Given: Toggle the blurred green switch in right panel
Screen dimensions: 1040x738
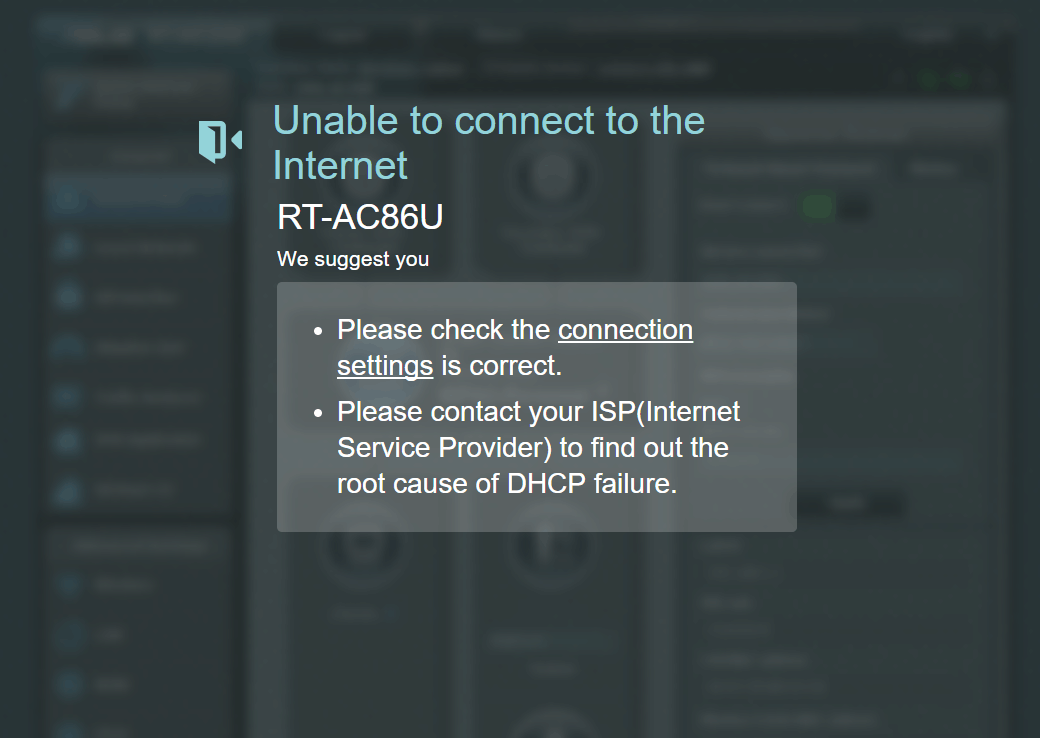Looking at the screenshot, I should click(x=817, y=207).
